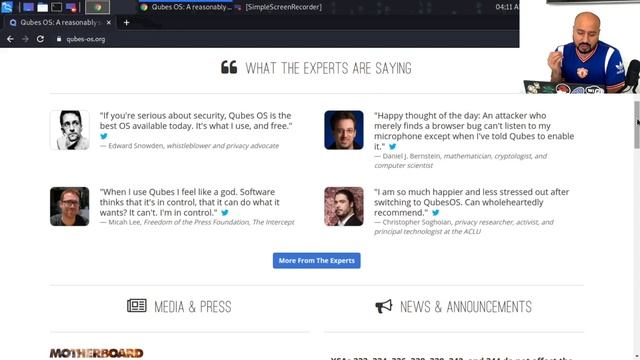Click the qubes-os.org address bar
This screenshot has height=360, width=640.
tap(86, 39)
